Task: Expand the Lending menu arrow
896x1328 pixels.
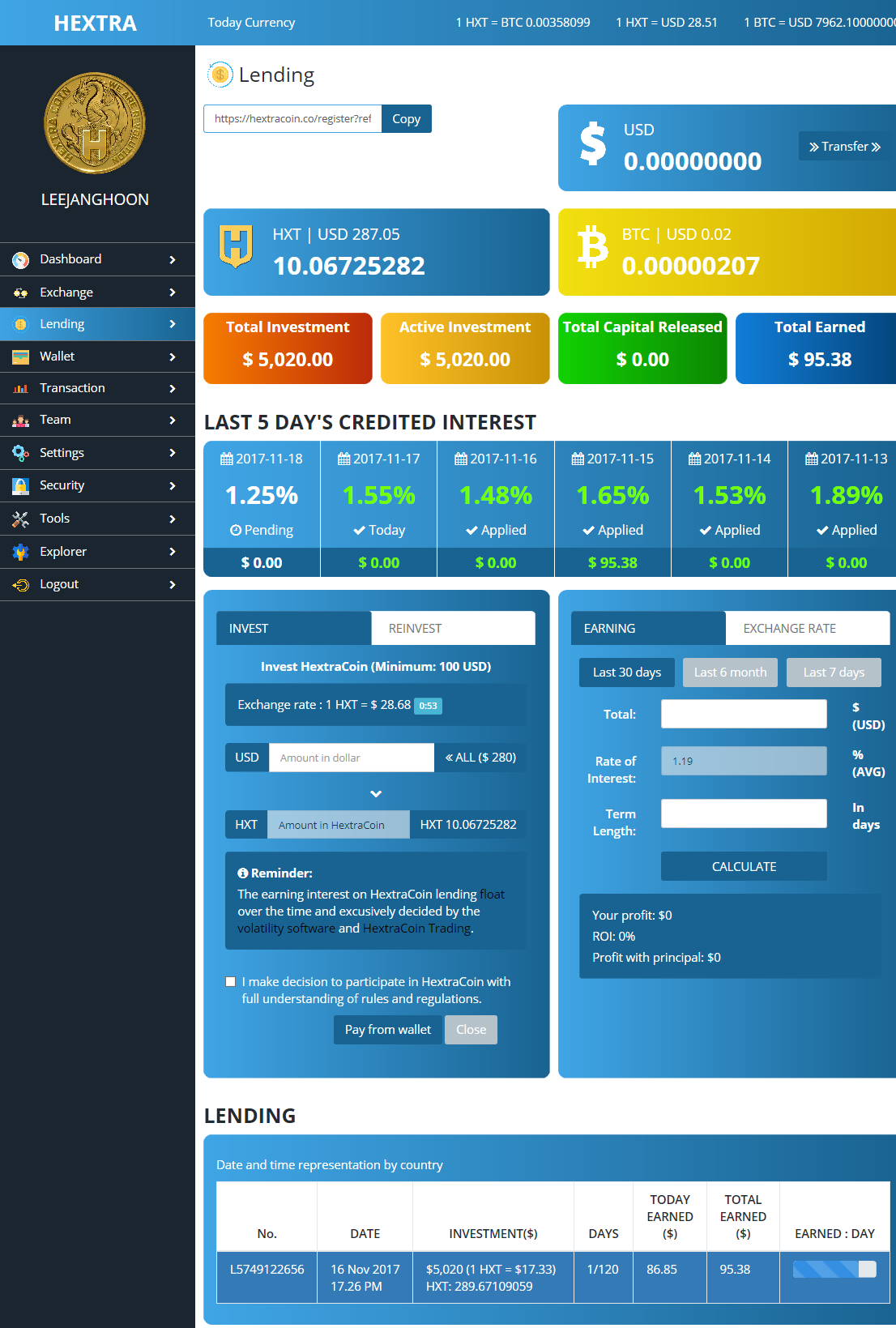Action: 173,324
